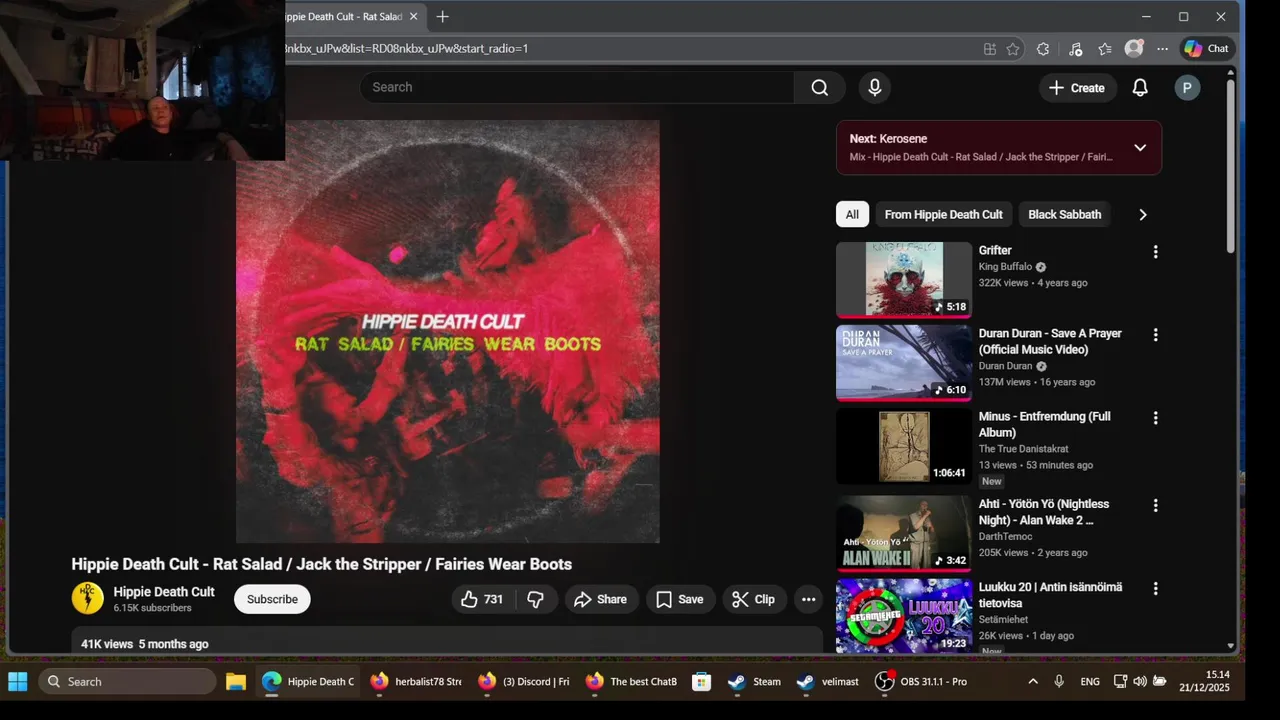Click in the YouTube search field
Viewport: 1280px width, 720px height.
click(577, 87)
